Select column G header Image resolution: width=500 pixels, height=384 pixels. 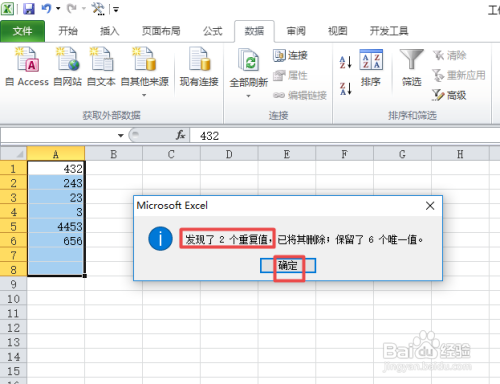[402, 154]
